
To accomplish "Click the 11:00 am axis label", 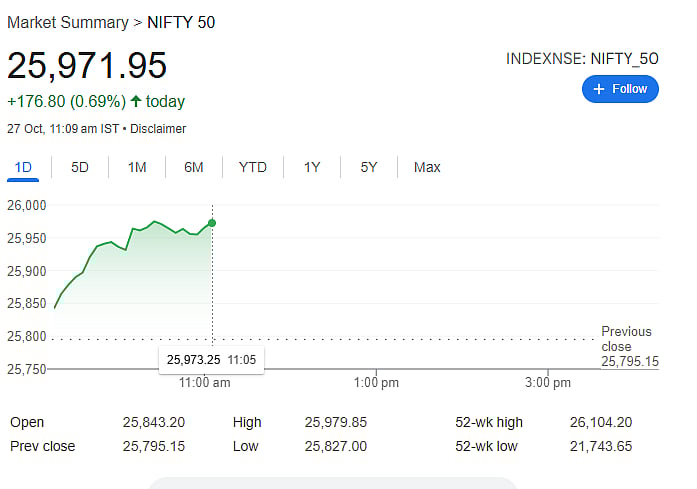I will click(x=205, y=383).
